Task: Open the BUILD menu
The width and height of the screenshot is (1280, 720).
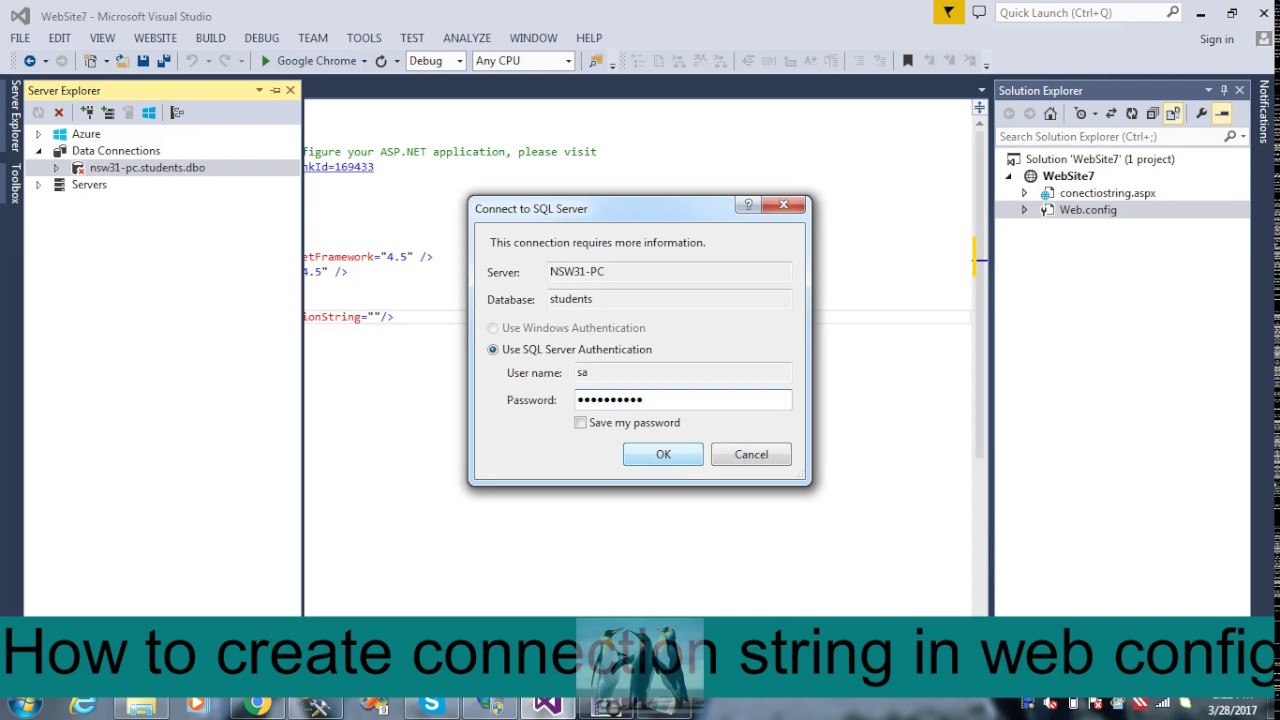Action: 210,38
